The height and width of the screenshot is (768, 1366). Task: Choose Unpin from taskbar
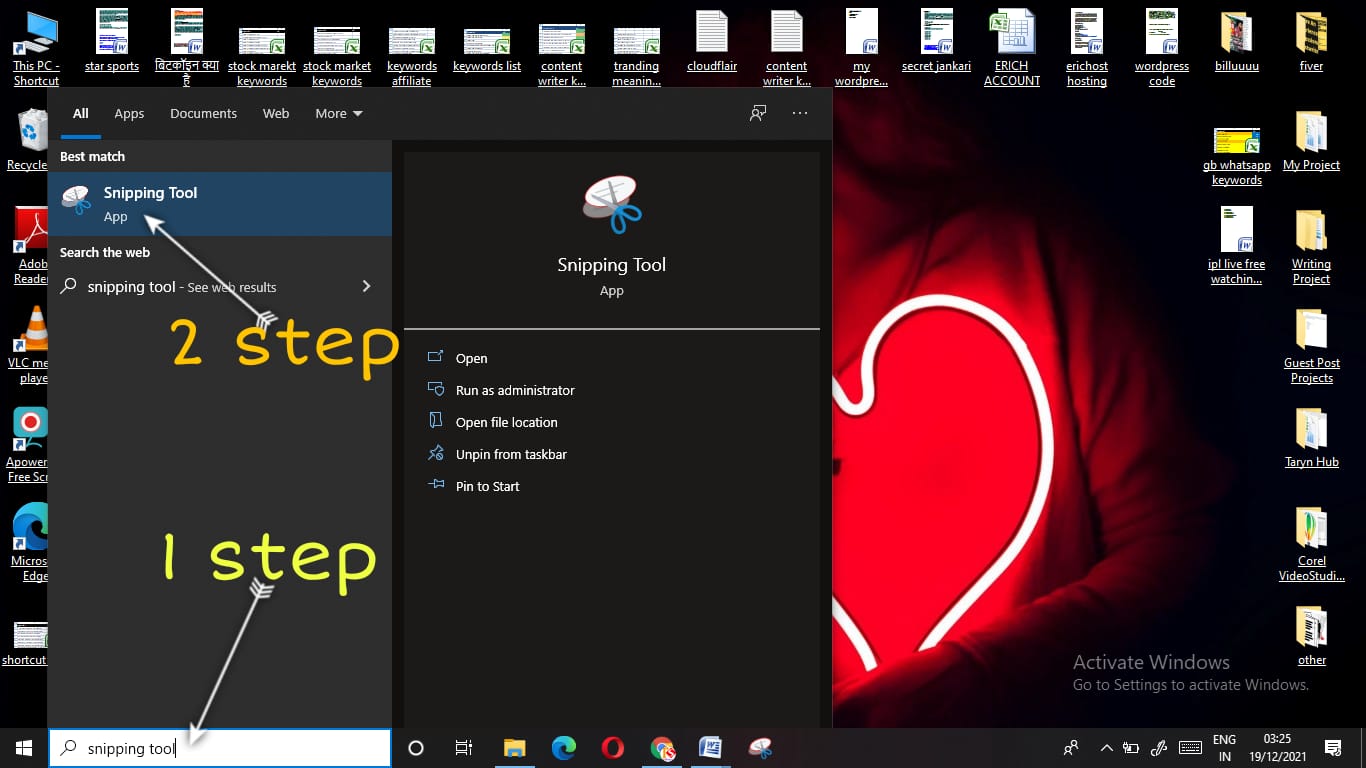click(x=511, y=454)
